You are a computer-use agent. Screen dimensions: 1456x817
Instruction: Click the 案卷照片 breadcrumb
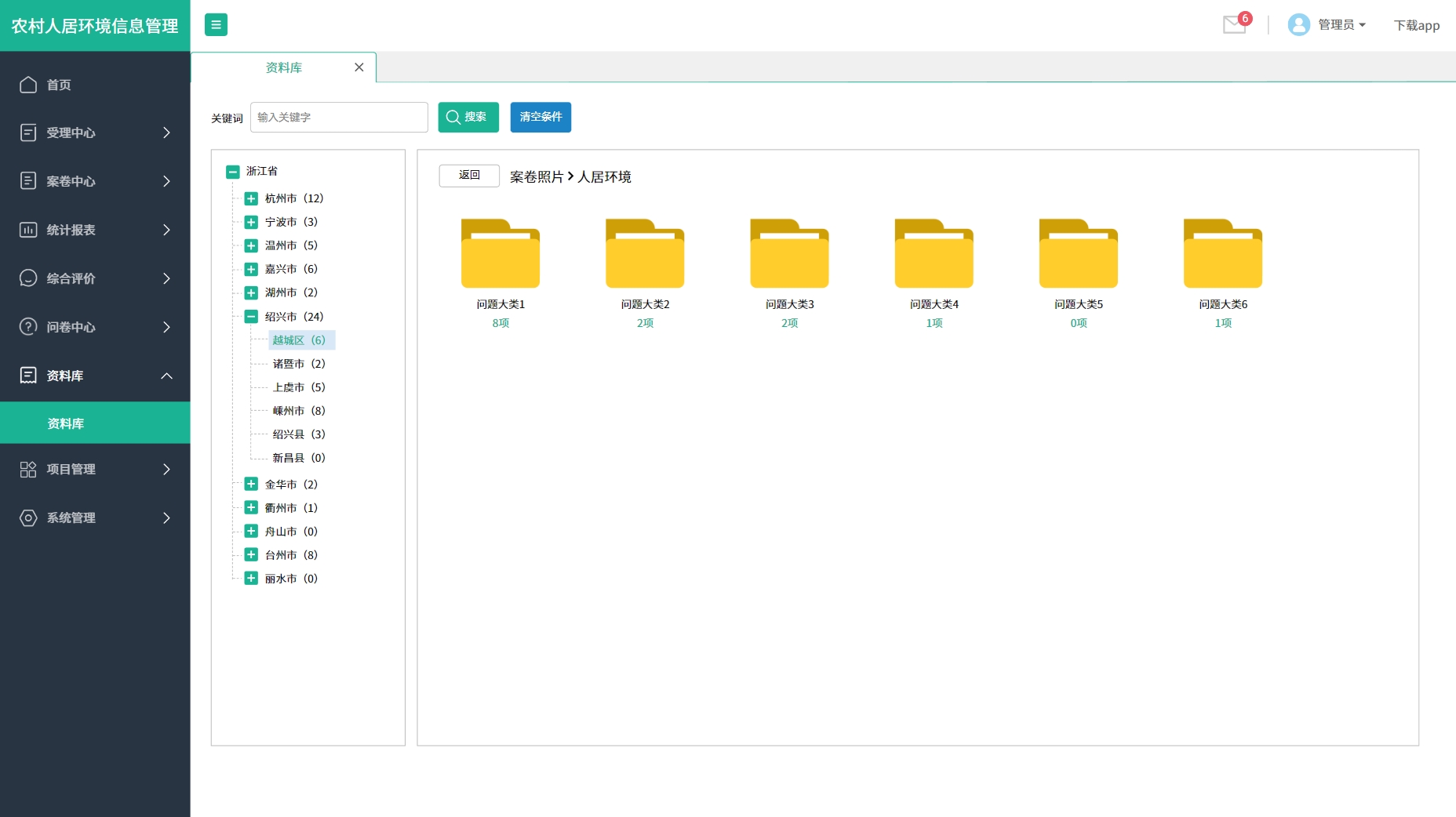(x=537, y=176)
